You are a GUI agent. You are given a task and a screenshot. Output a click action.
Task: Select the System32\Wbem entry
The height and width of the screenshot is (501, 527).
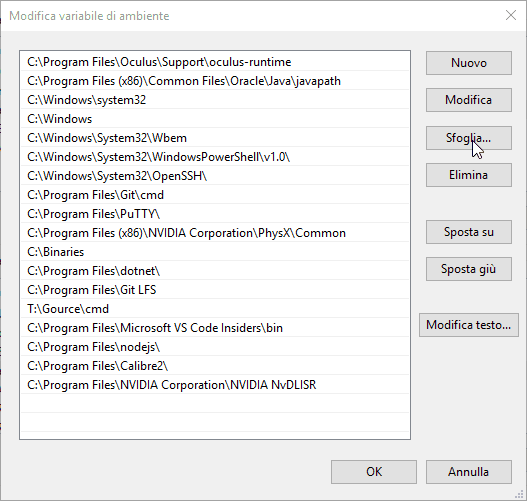(x=215, y=138)
